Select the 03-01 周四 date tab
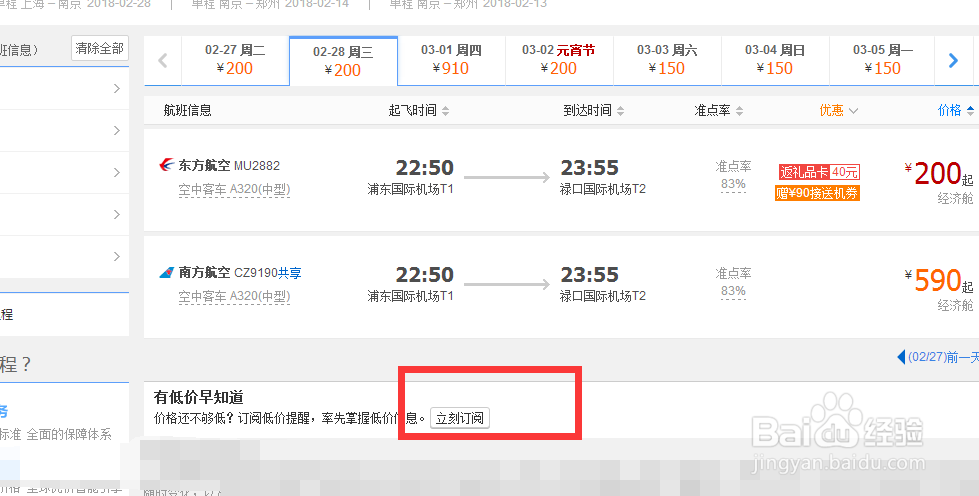 coord(451,60)
